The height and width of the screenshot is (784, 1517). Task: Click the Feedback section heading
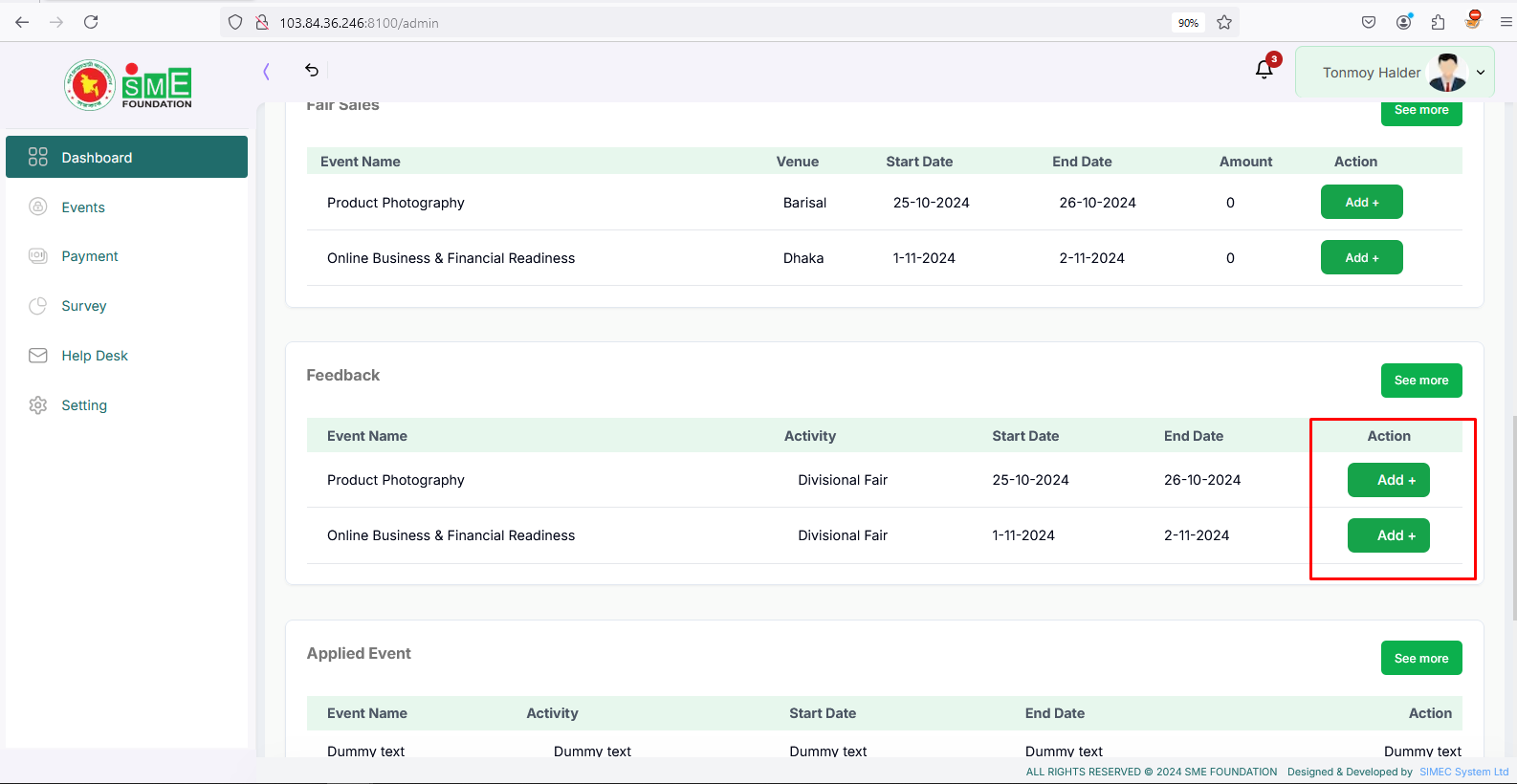[343, 375]
